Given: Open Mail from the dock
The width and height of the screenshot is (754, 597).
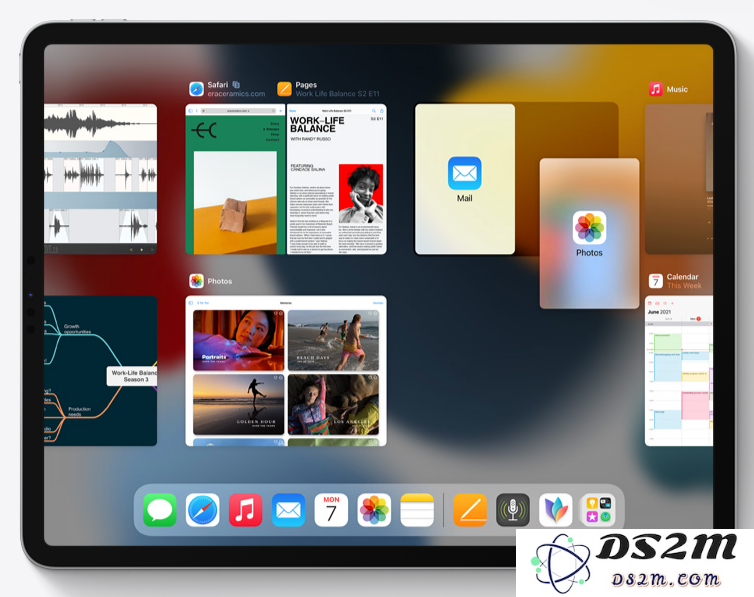Looking at the screenshot, I should (x=288, y=510).
